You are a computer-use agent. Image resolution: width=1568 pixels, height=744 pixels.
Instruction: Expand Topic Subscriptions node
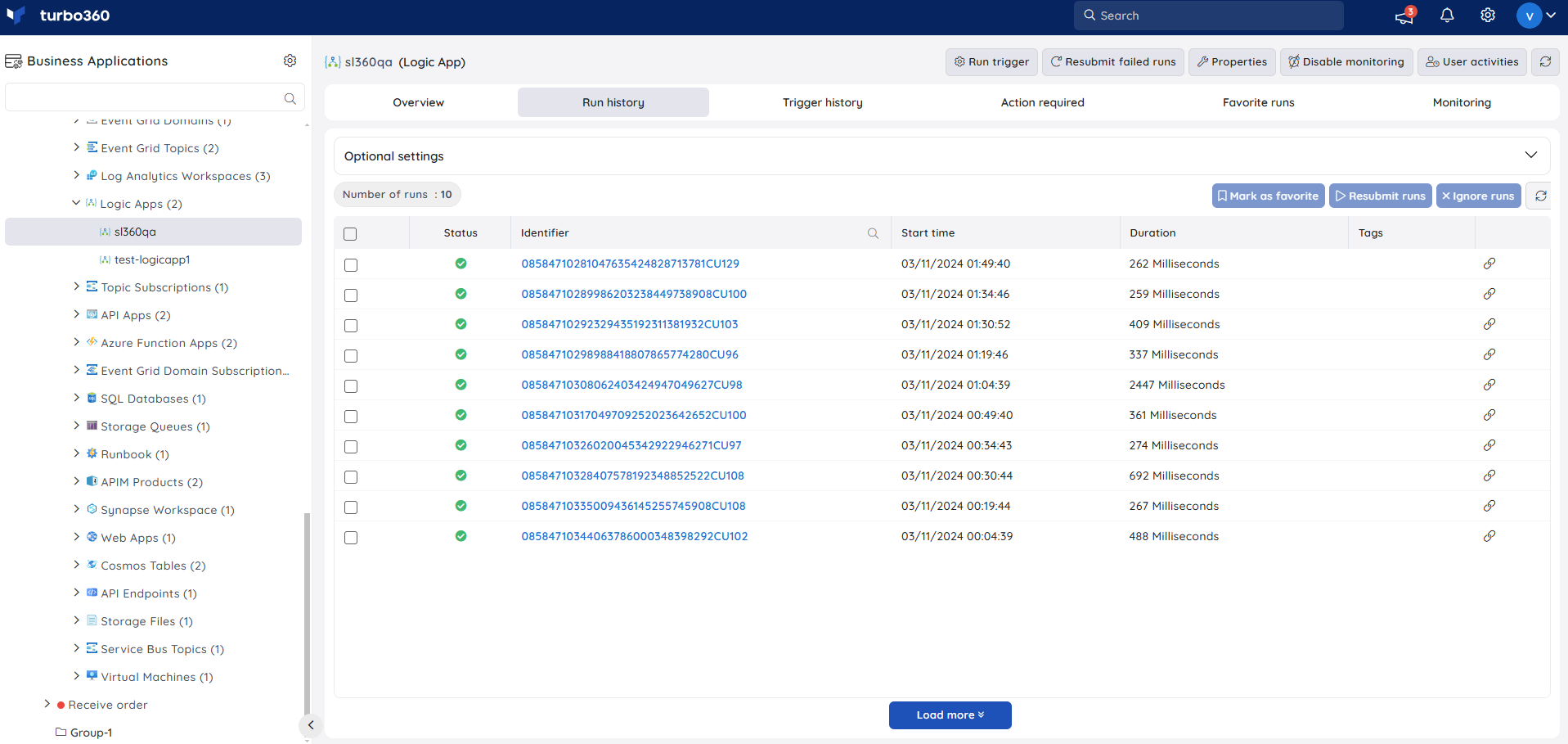click(x=76, y=286)
